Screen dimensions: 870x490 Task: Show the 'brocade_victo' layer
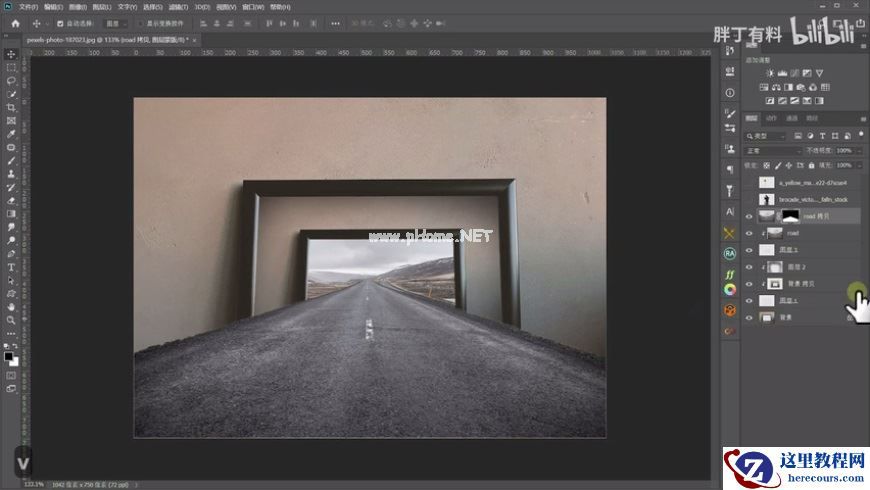coord(749,199)
